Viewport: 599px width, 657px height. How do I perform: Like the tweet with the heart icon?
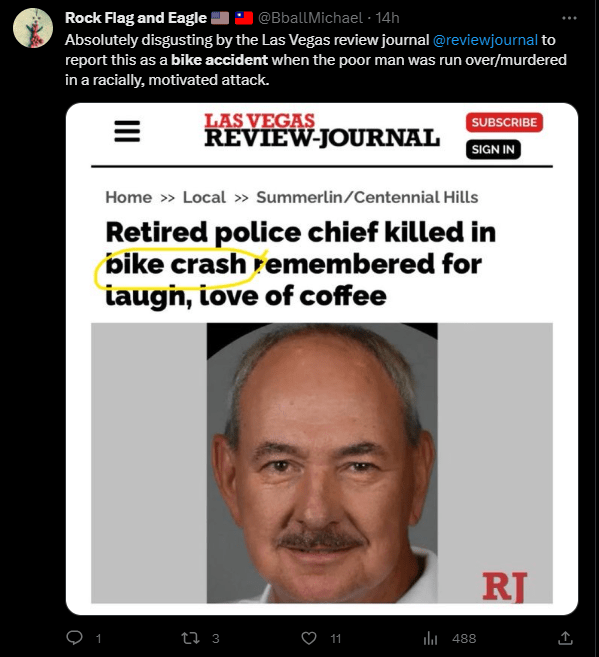(309, 638)
